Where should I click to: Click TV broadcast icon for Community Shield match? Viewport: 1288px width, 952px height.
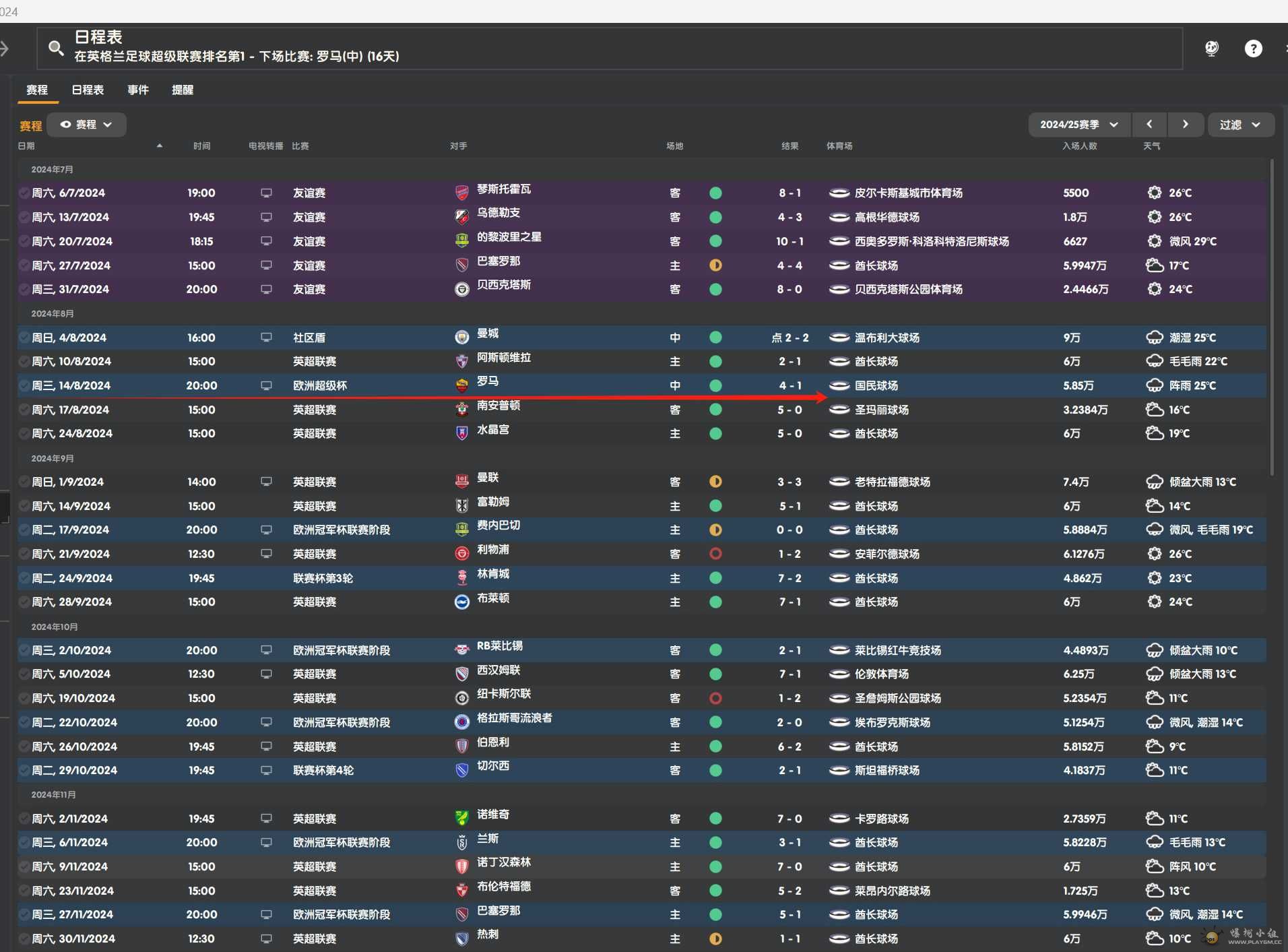(266, 338)
